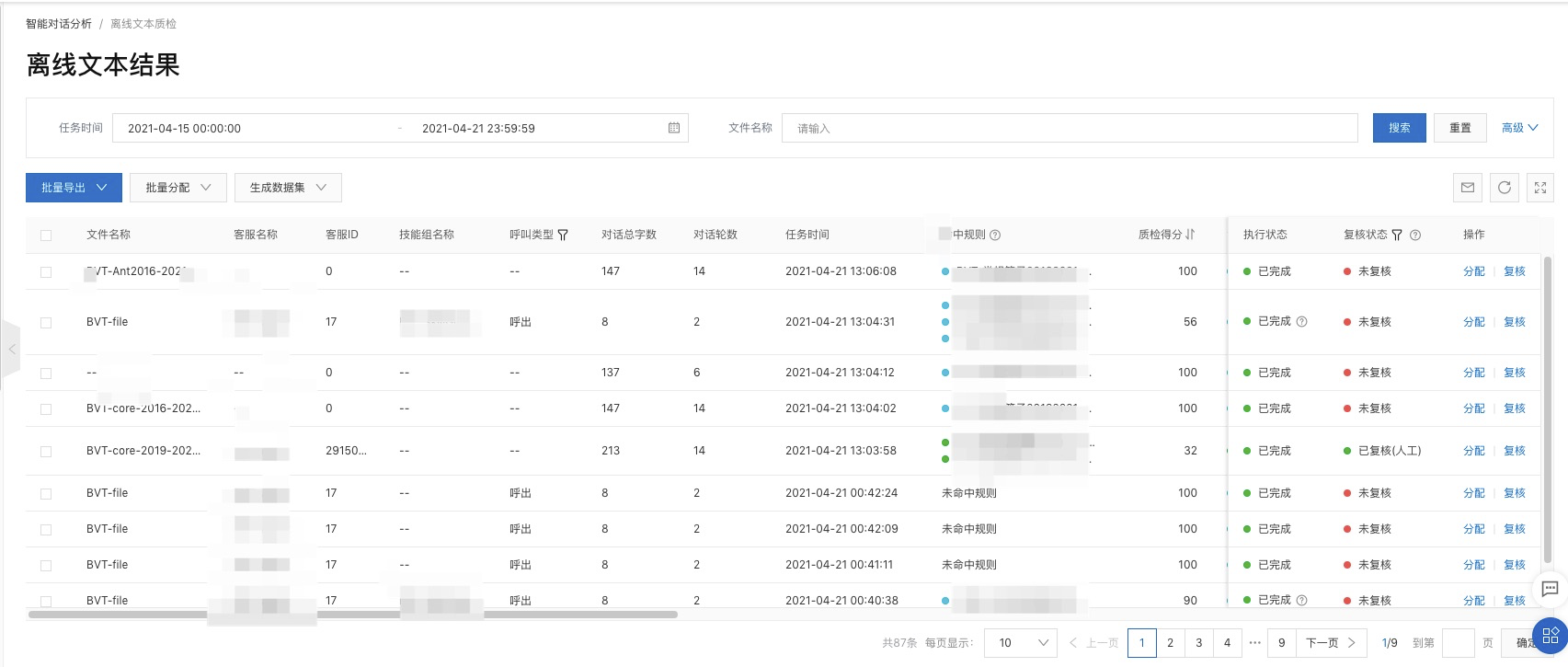Click the 离线文本质检 breadcrumb
The image size is (1568, 667).
pos(143,24)
